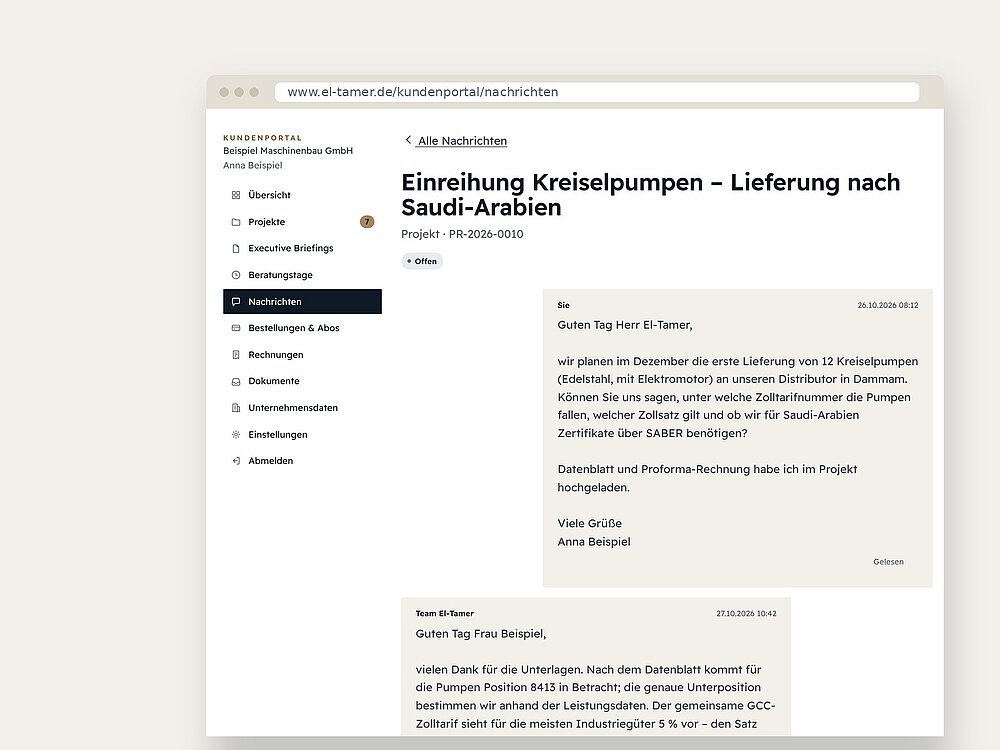Click the back chevron beside Alle Nachrichten
This screenshot has height=750, width=1000.
tap(408, 140)
